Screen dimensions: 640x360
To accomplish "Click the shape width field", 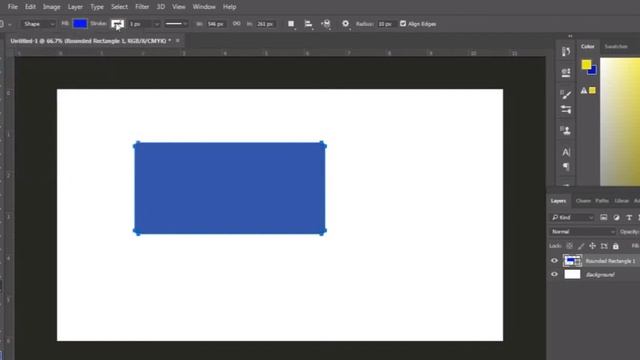I will (x=216, y=24).
